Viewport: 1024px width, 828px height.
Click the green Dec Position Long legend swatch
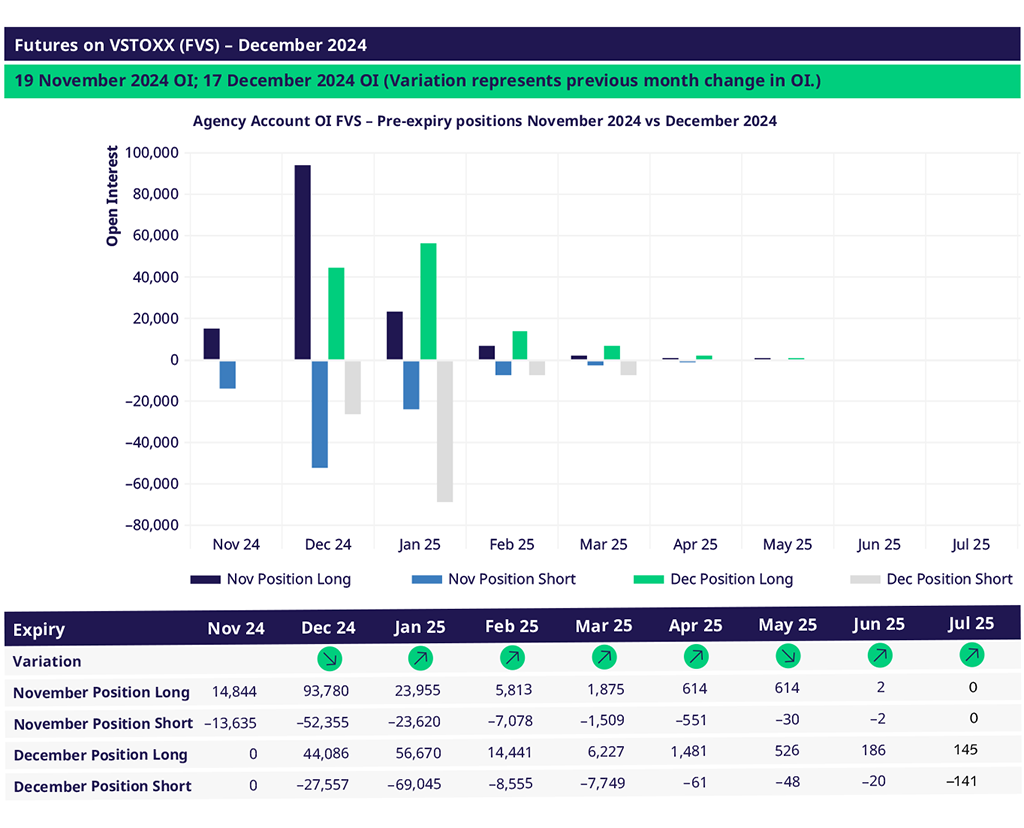click(651, 579)
